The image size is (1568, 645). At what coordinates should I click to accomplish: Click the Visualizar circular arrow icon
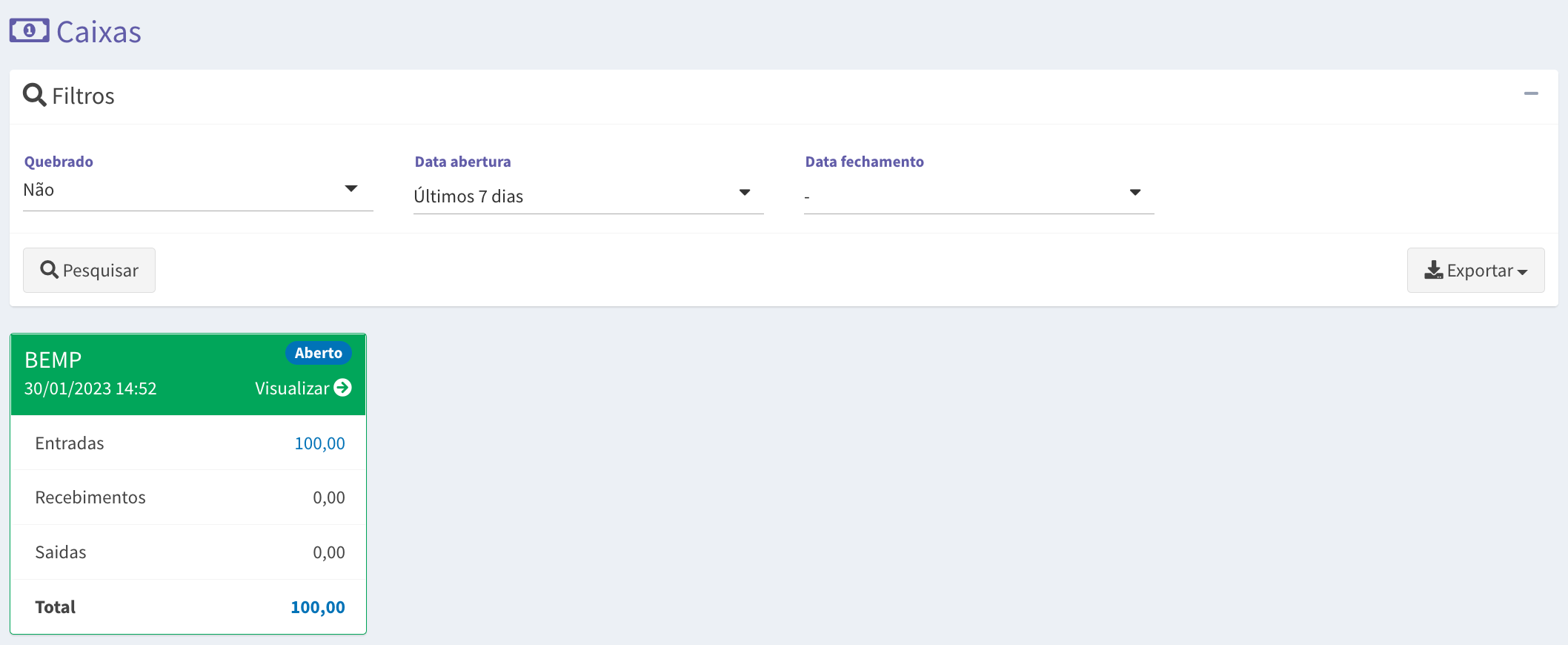(x=342, y=388)
